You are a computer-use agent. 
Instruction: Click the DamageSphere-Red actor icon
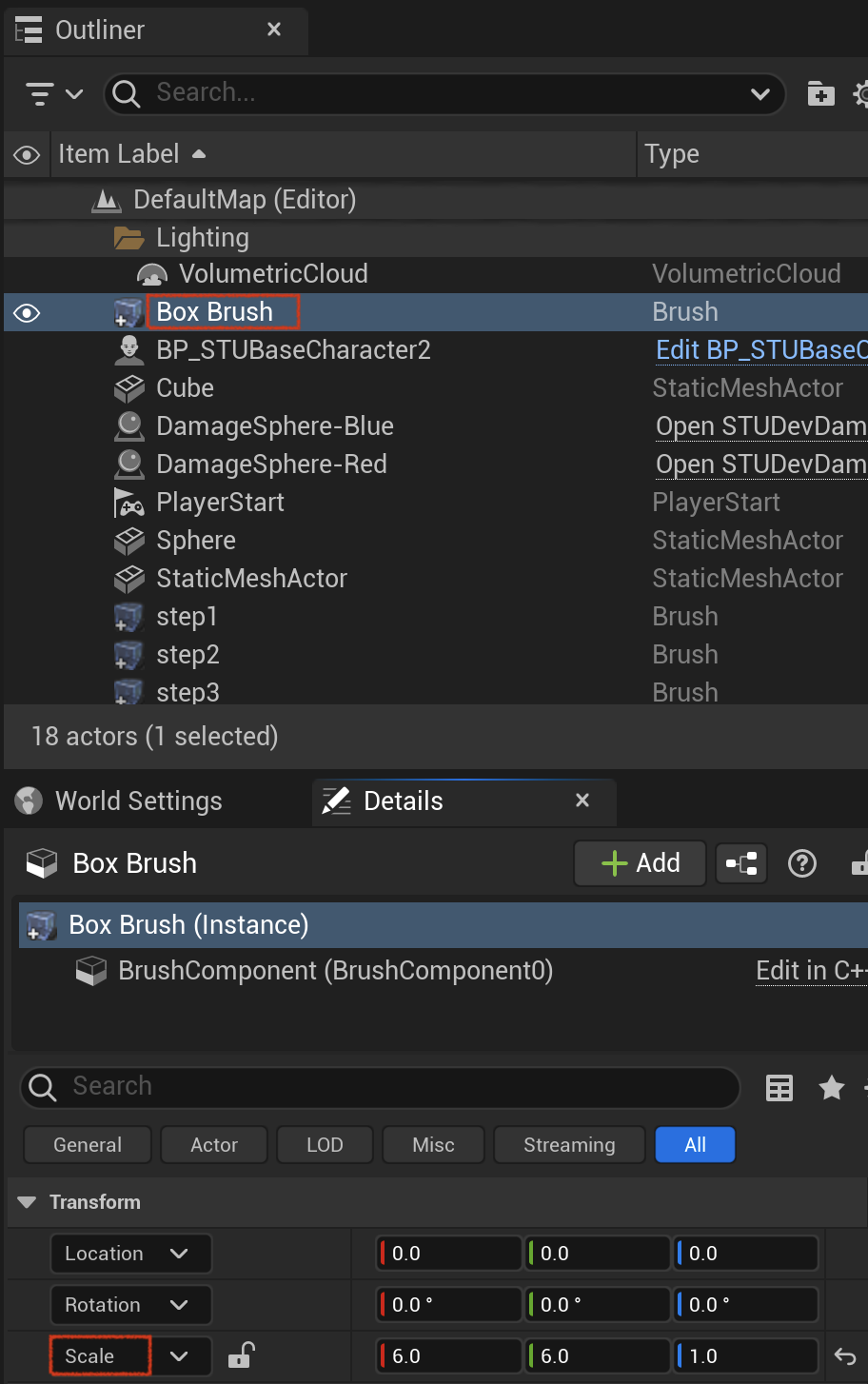pos(128,465)
